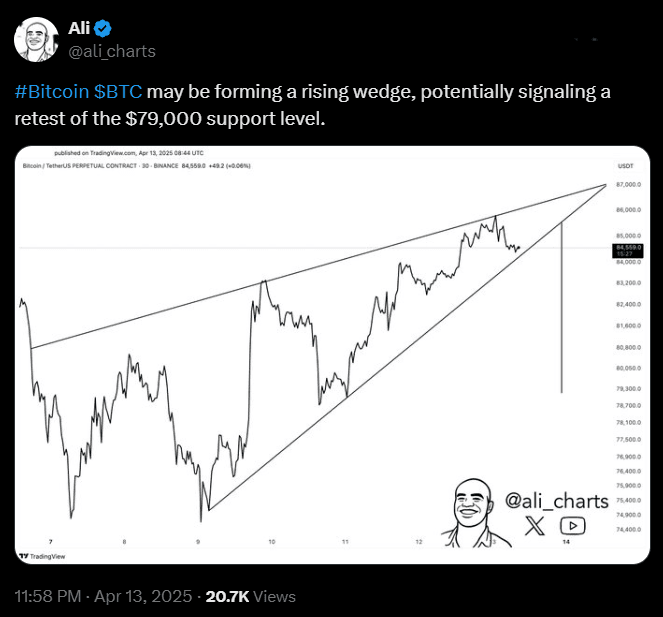Click the @ali_charts watermark text on chart
The image size is (663, 617).
pos(556,501)
